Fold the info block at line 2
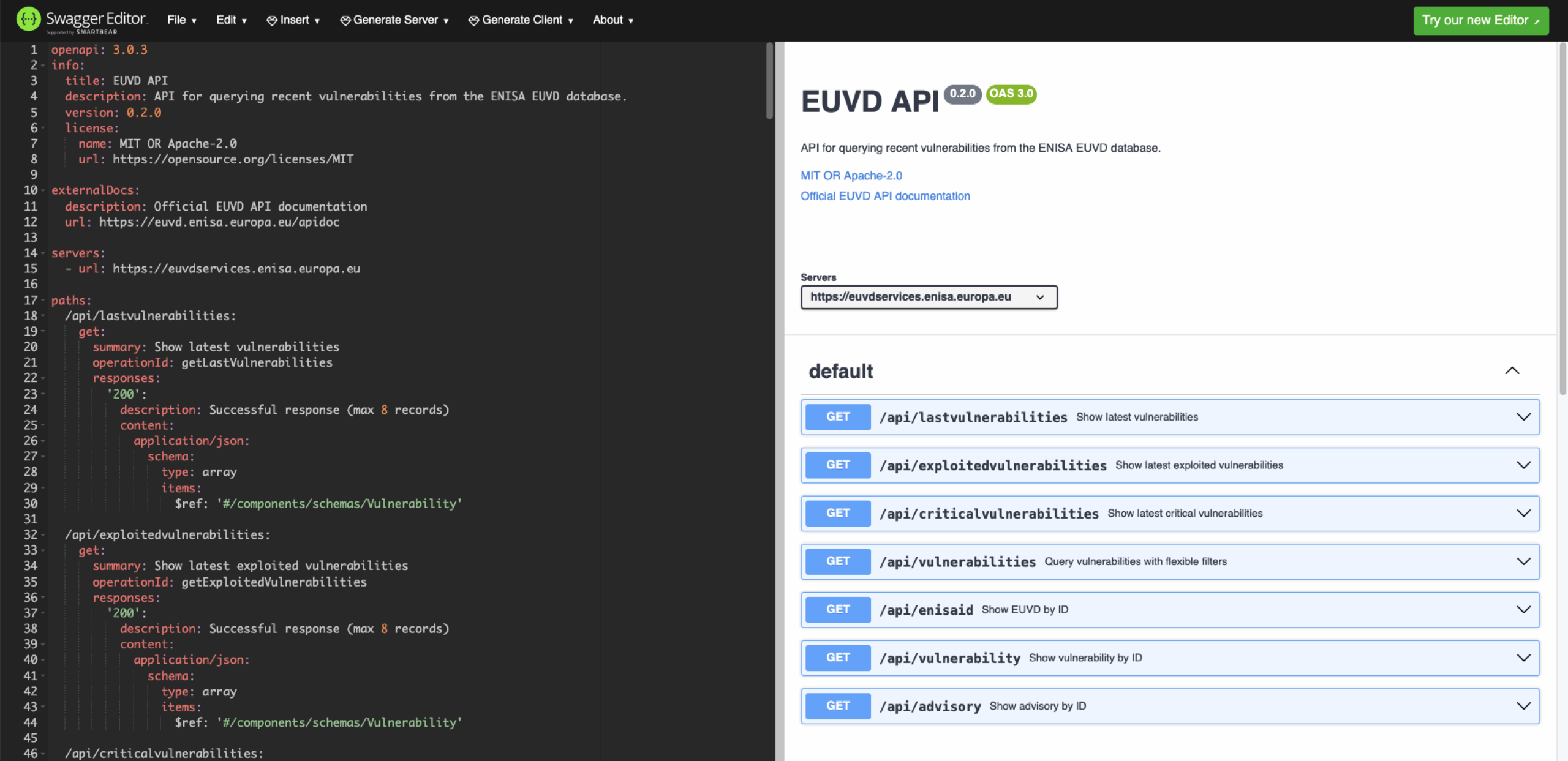 43,66
